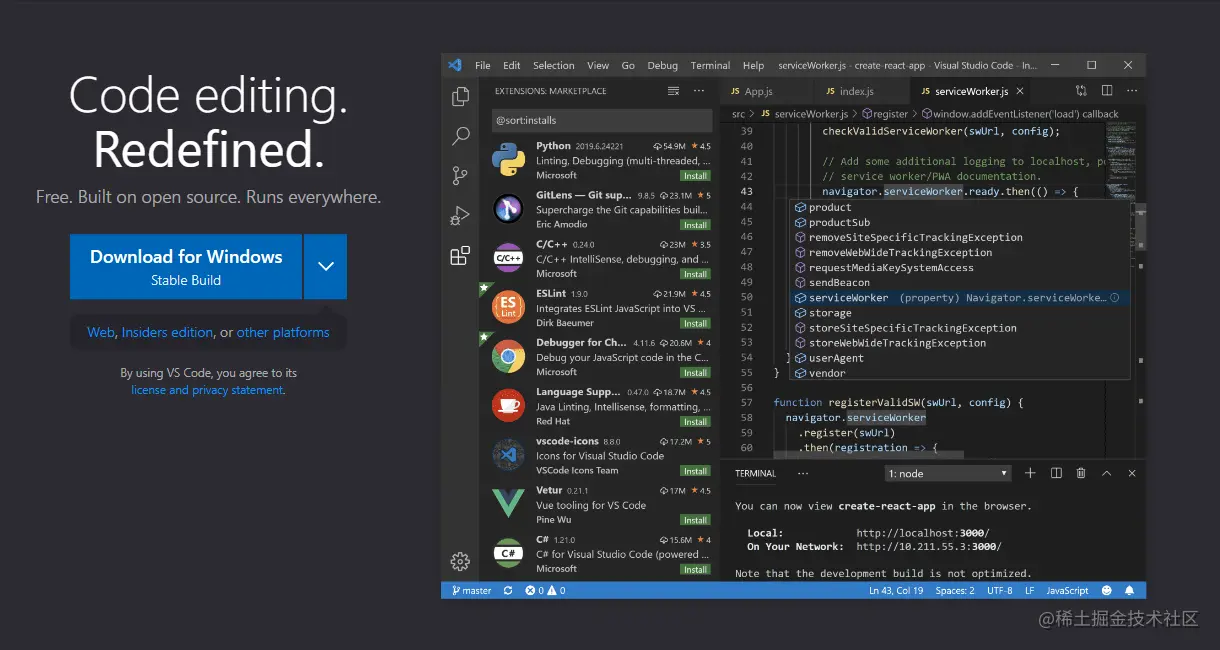1220x650 pixels.
Task: Click the compare changes editor icon
Action: click(1081, 91)
